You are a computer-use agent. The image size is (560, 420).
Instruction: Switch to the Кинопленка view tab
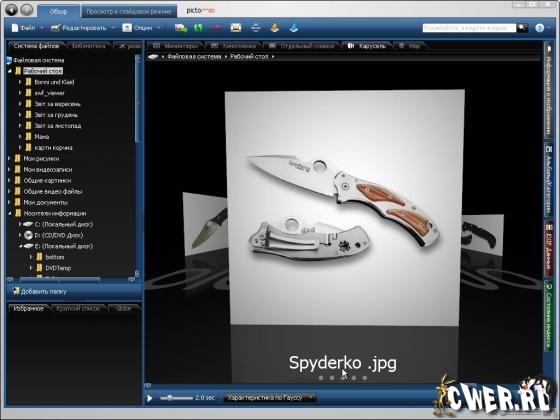pyautogui.click(x=234, y=46)
